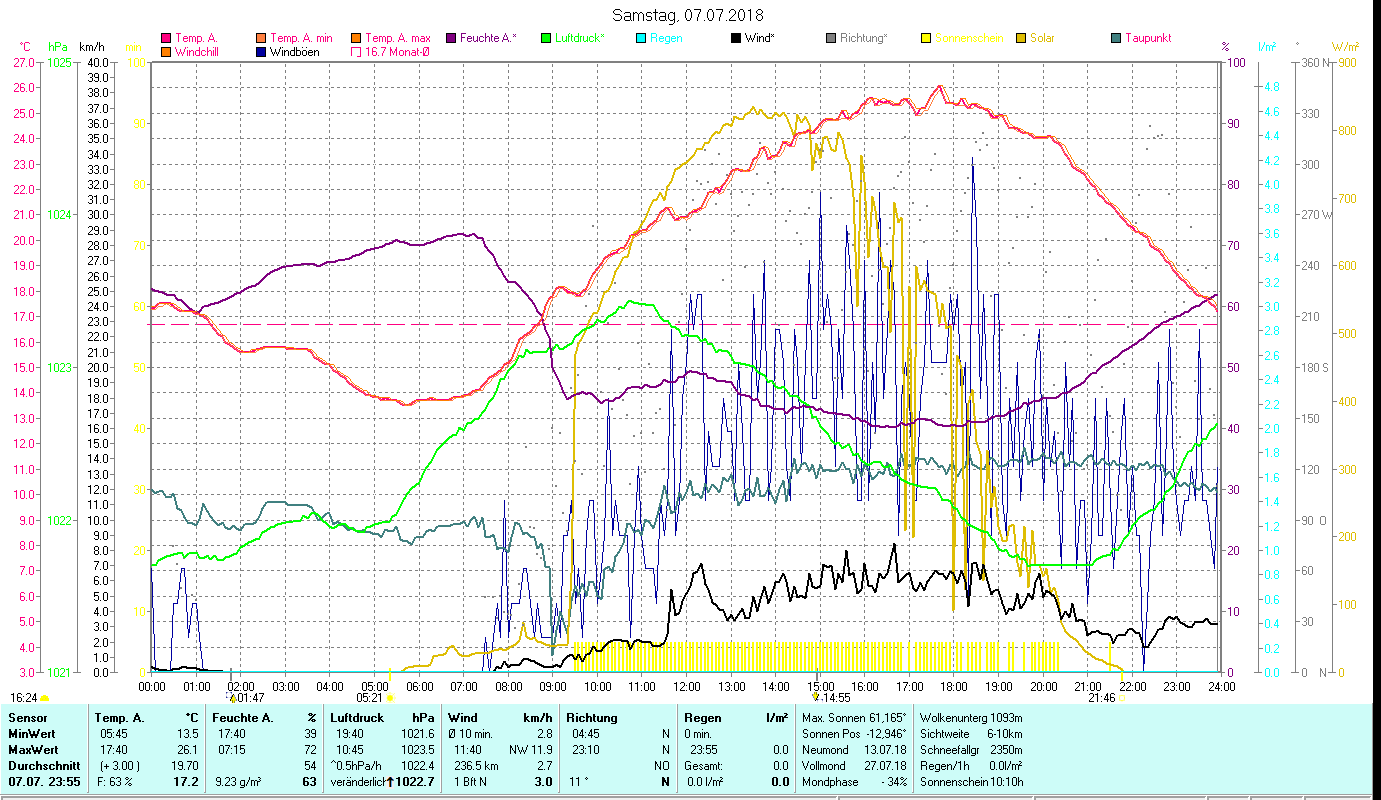This screenshot has width=1381, height=800.
Task: Click the chart title Samstag, 07.07.2018
Action: (x=690, y=15)
